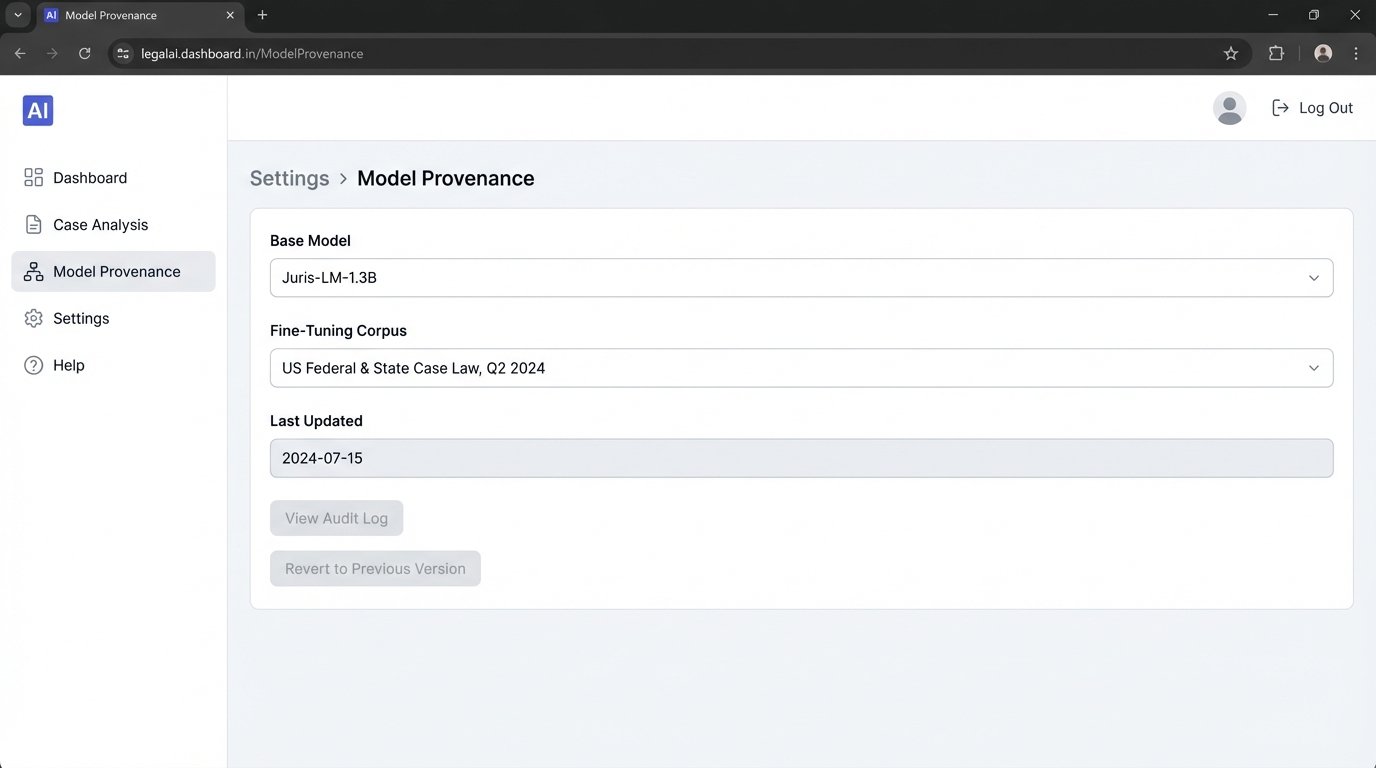Open Dashboard from the sidebar
This screenshot has height=768, width=1376.
point(90,178)
